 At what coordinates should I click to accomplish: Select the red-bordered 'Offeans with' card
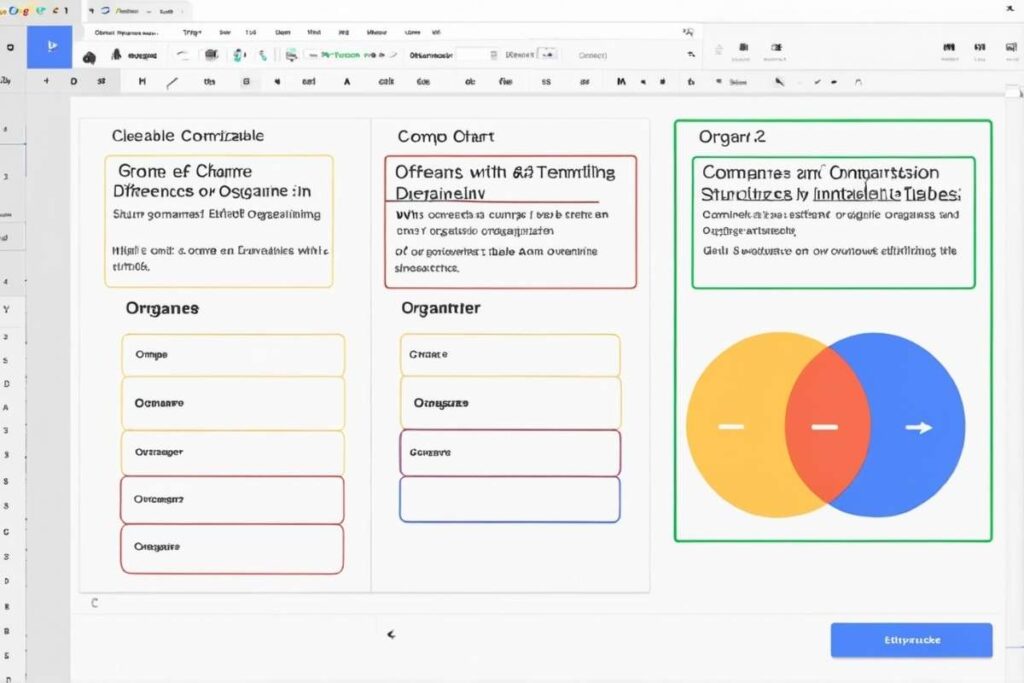click(510, 221)
